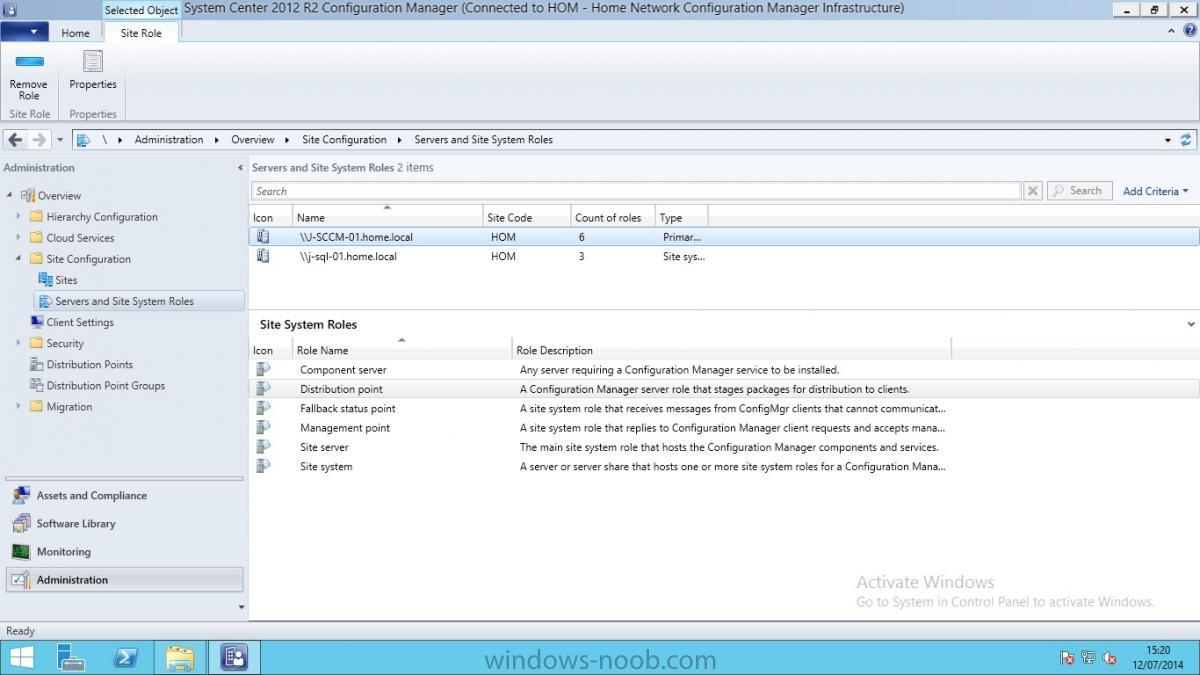This screenshot has height=675, width=1200.
Task: Click the Remove Role ribbon icon
Action: (29, 62)
